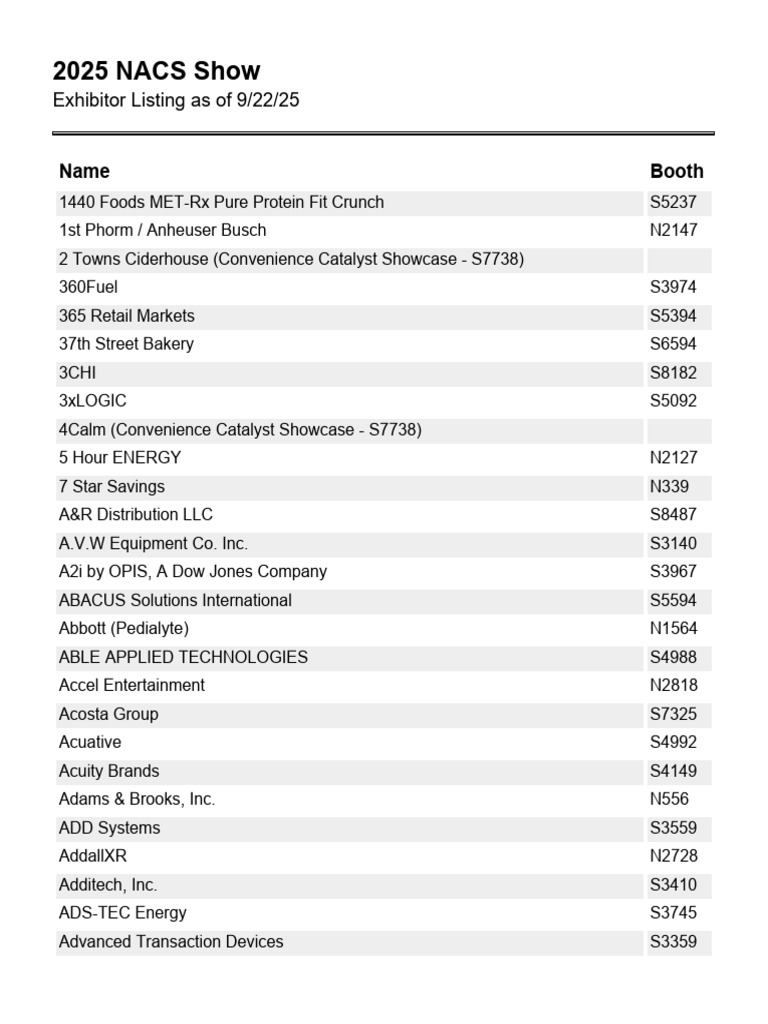The height and width of the screenshot is (1024, 768).
Task: Select the Accel Entertainment row
Action: click(x=132, y=686)
